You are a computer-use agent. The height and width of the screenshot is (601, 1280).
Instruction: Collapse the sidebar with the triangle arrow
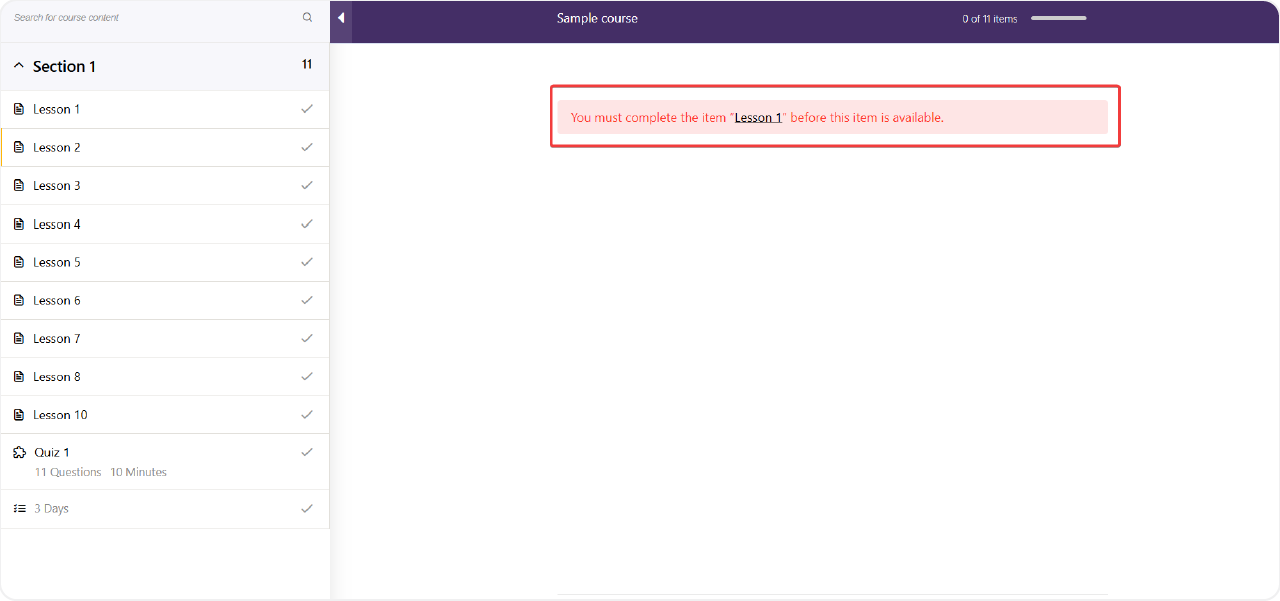pyautogui.click(x=341, y=18)
